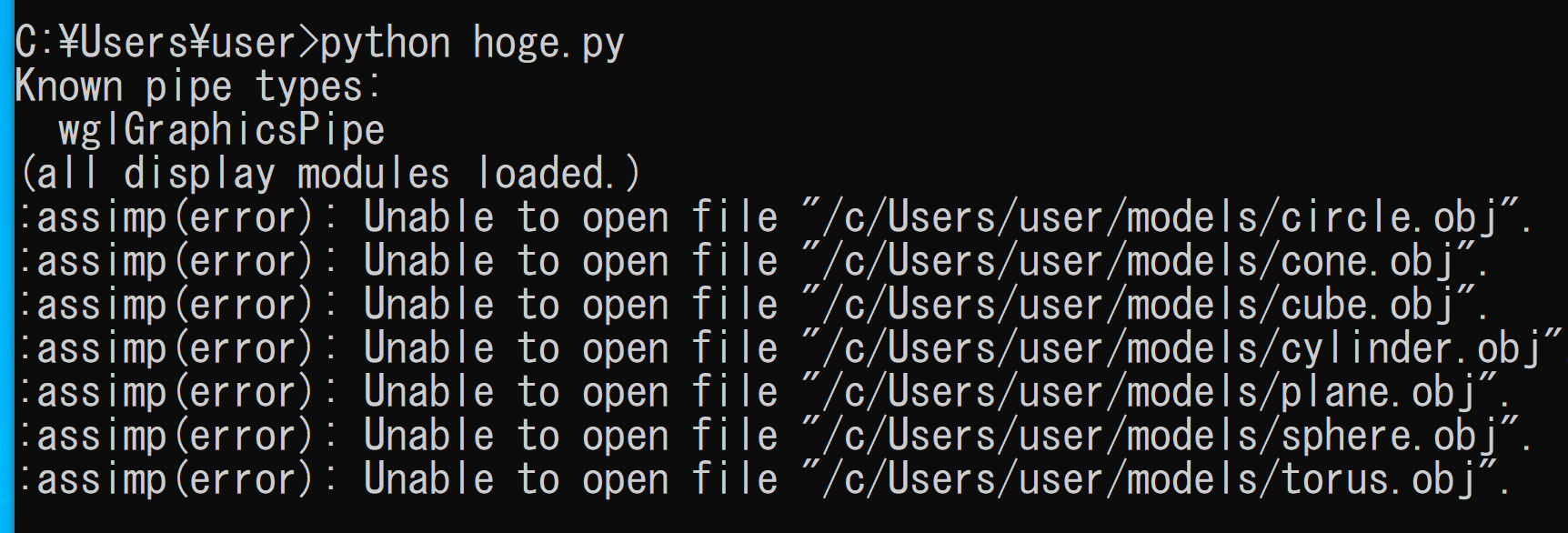Click "Unable to open file" on cube line
Image resolution: width=1568 pixels, height=533 pixels.
pos(571,306)
